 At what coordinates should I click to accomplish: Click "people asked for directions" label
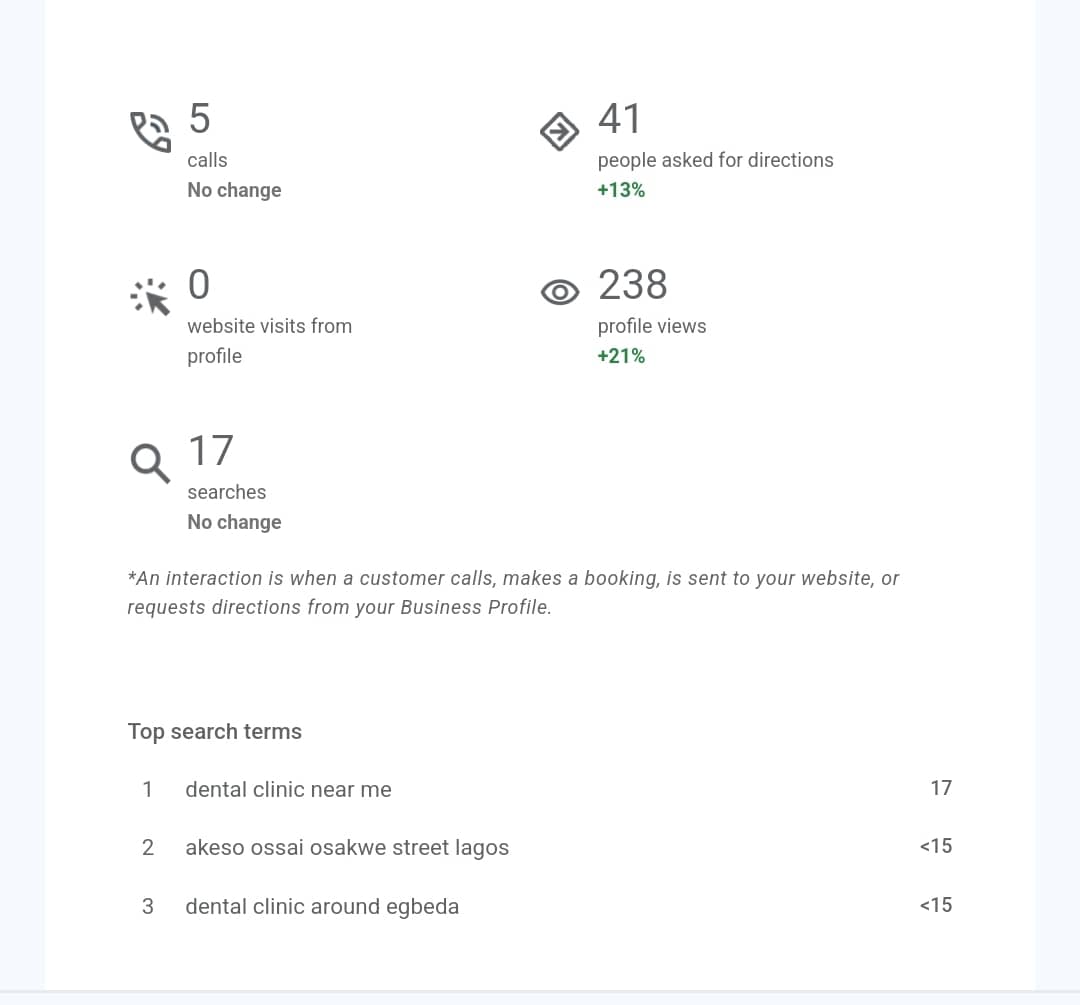point(715,160)
